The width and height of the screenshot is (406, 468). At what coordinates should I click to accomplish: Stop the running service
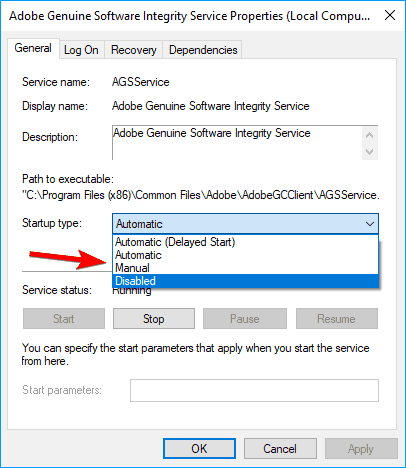[x=154, y=319]
